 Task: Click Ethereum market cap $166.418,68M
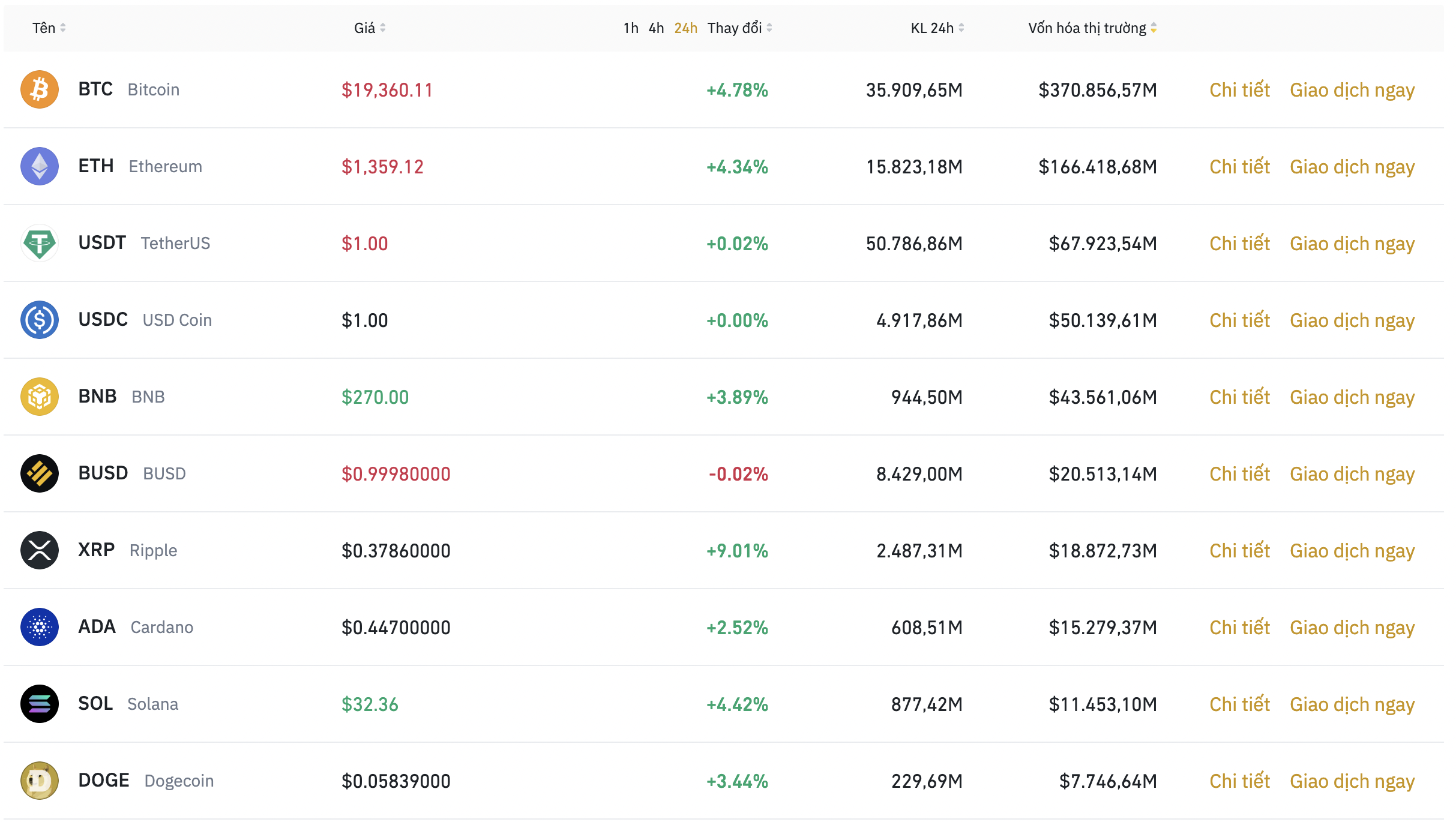click(x=1098, y=167)
